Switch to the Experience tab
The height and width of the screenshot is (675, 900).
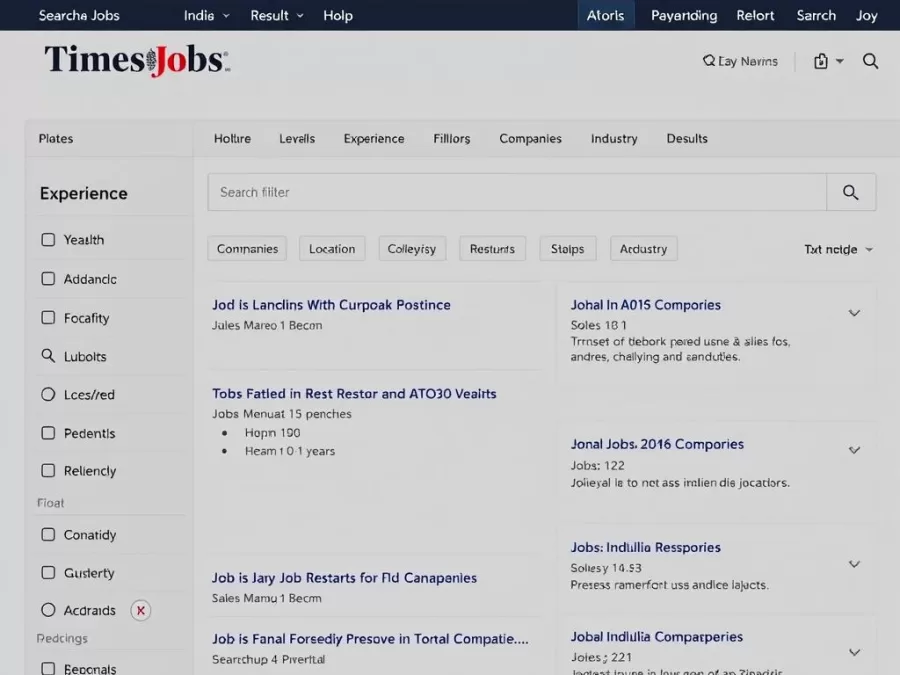[373, 139]
